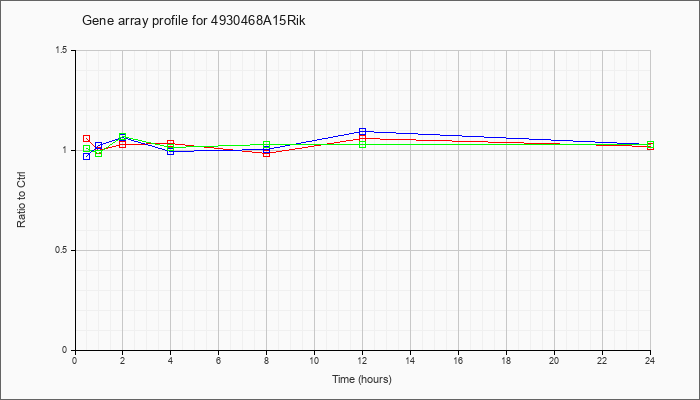Click the green data marker at 0.5 hours
Screen dimensions: 700x400
click(x=87, y=148)
